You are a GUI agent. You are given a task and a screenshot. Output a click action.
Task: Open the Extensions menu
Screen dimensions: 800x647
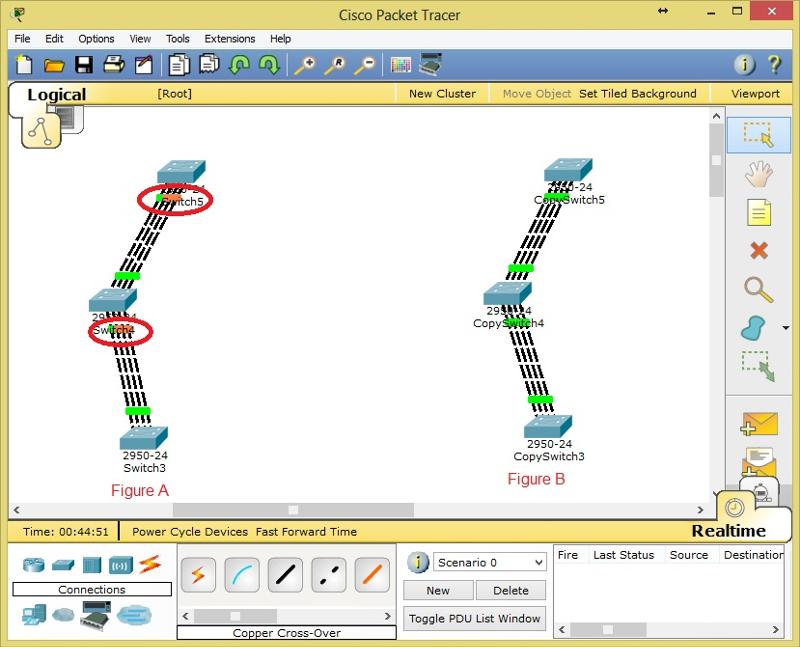pos(230,39)
